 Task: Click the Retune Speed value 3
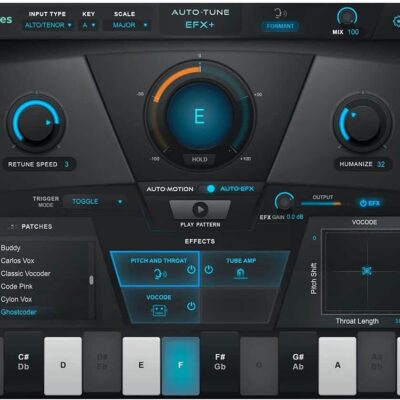66,164
